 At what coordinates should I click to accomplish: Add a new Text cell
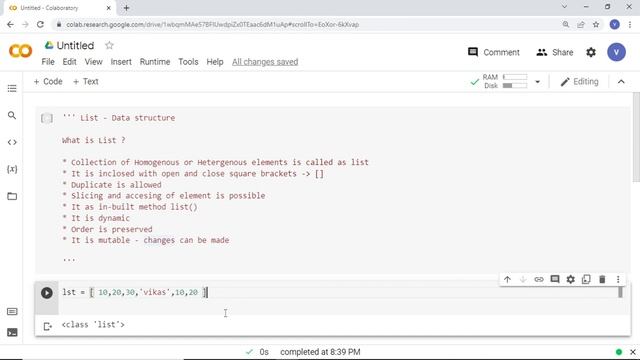click(x=86, y=82)
